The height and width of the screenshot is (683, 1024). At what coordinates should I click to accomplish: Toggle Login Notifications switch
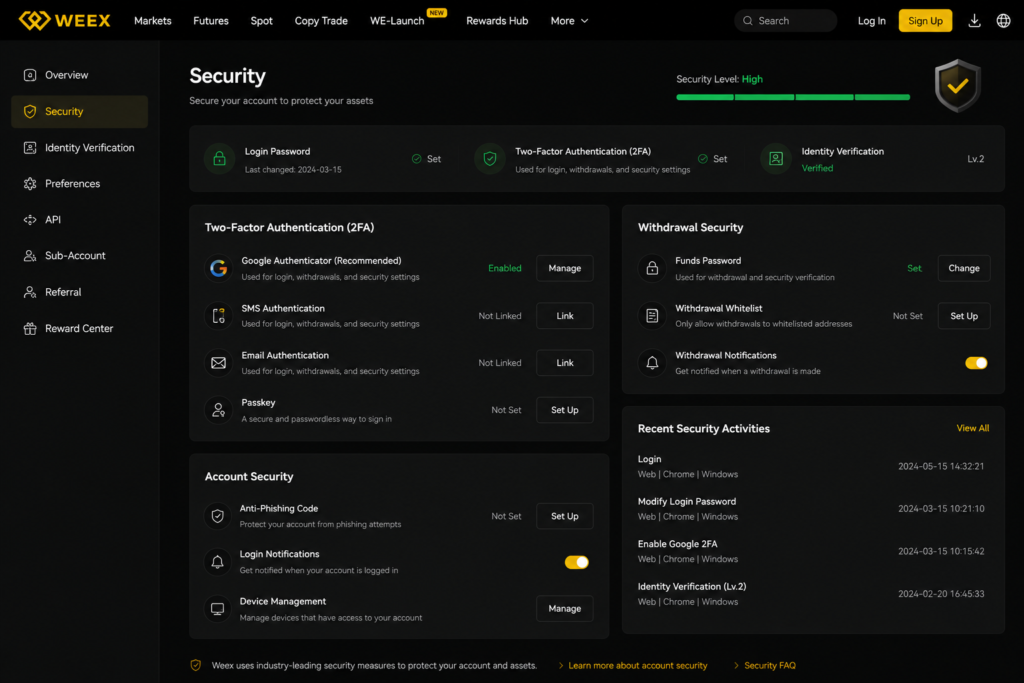(577, 562)
